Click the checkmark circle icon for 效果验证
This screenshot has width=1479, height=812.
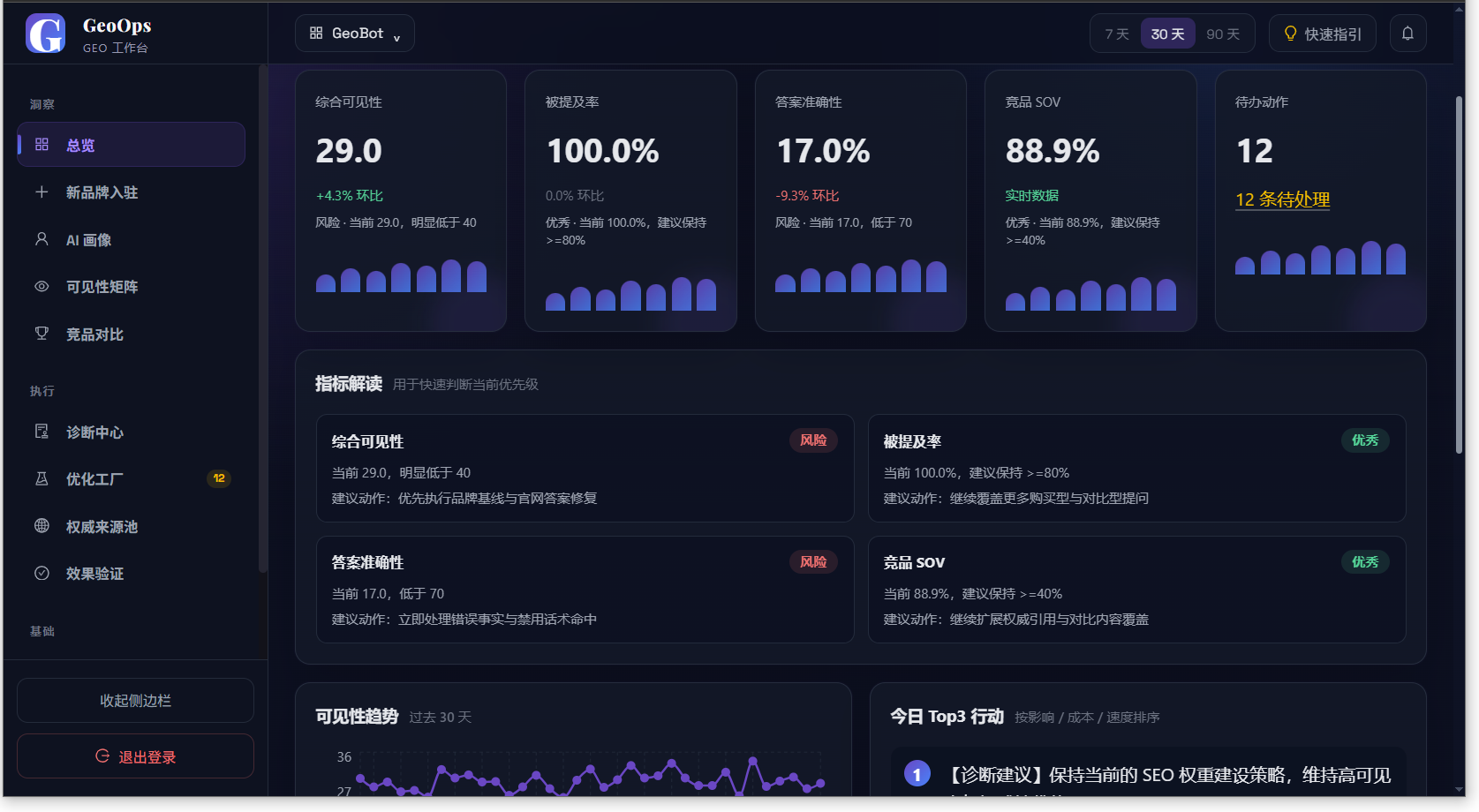pyautogui.click(x=42, y=573)
